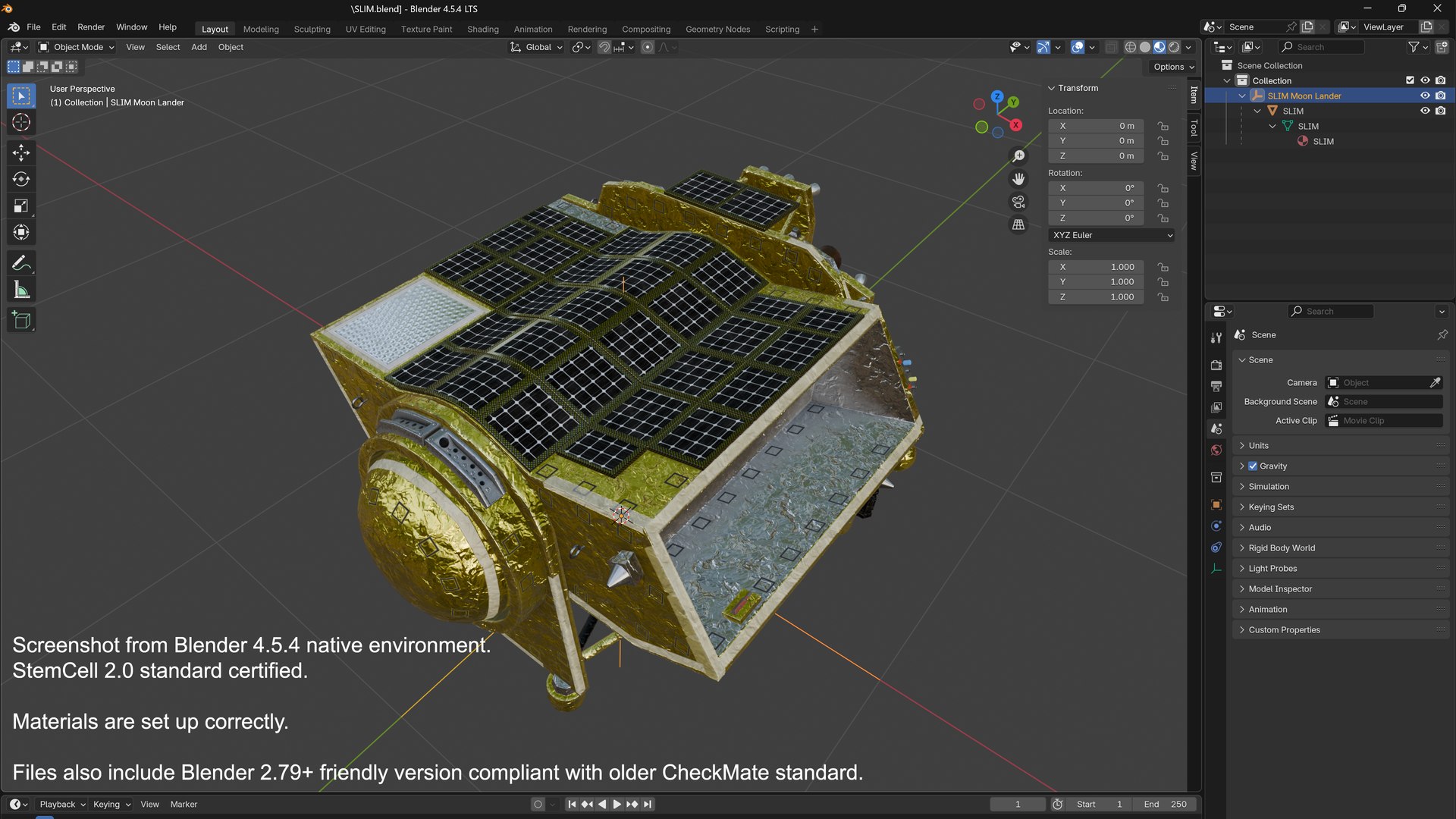
Task: Open the Object properties tab (orange square)
Action: tap(1216, 504)
